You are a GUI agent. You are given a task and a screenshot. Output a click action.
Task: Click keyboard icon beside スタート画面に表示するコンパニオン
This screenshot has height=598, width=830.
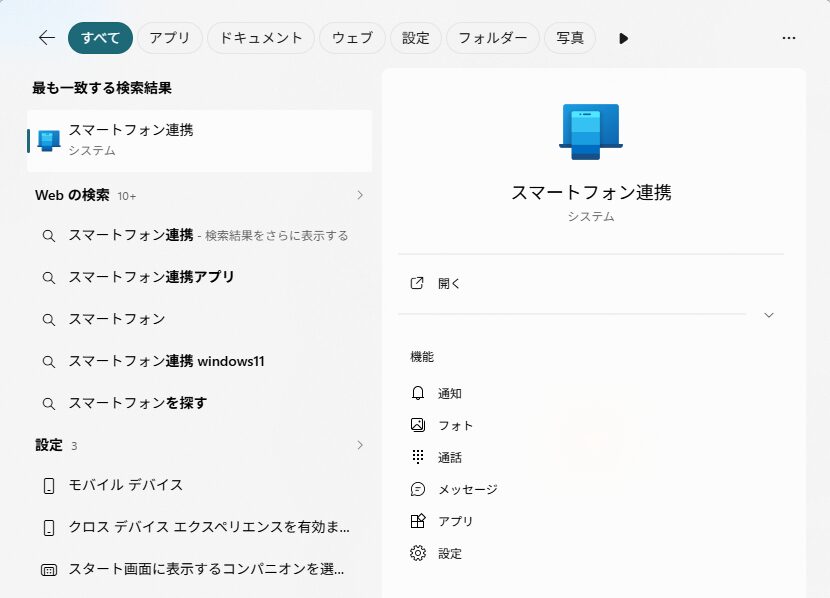click(x=49, y=570)
